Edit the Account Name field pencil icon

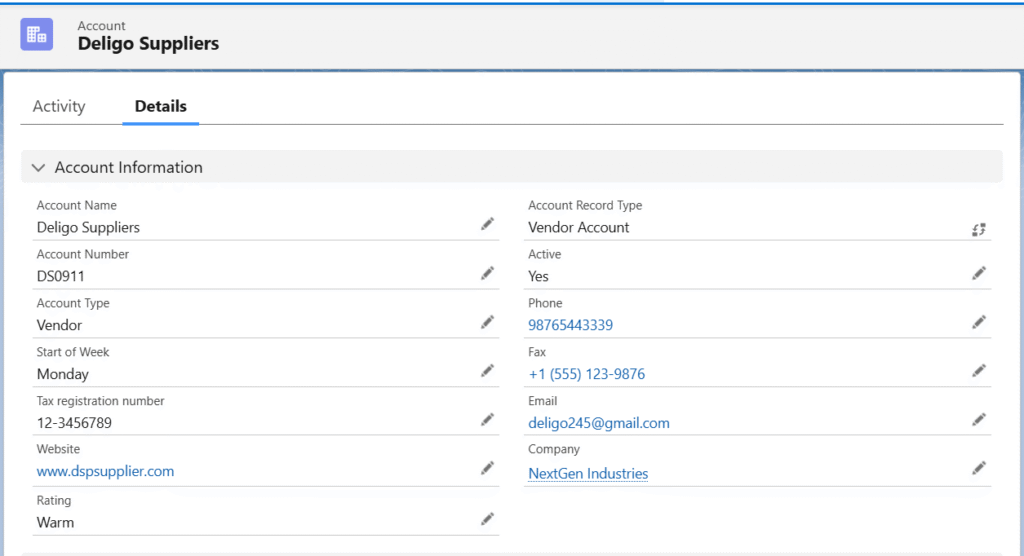pos(487,225)
